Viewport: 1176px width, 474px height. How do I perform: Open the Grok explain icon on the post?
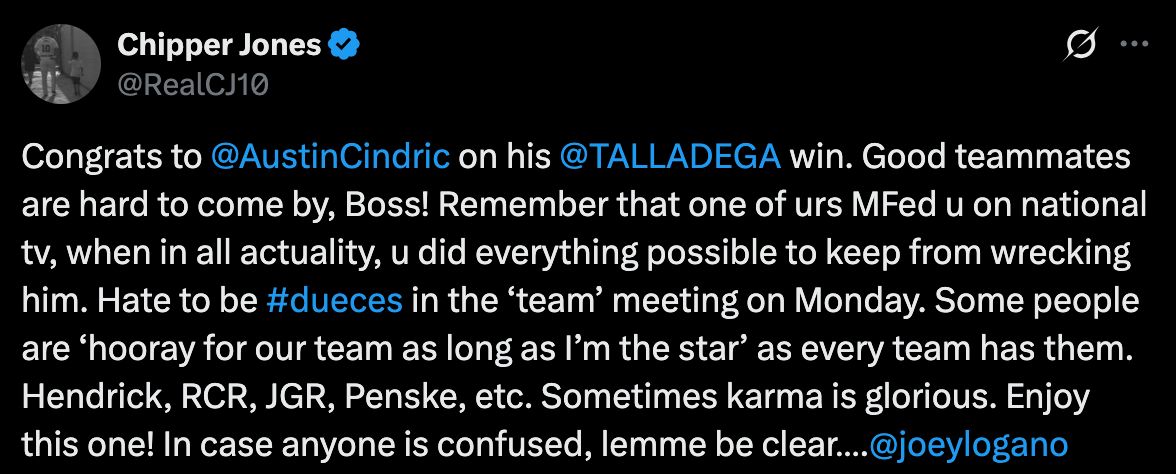coord(1082,46)
